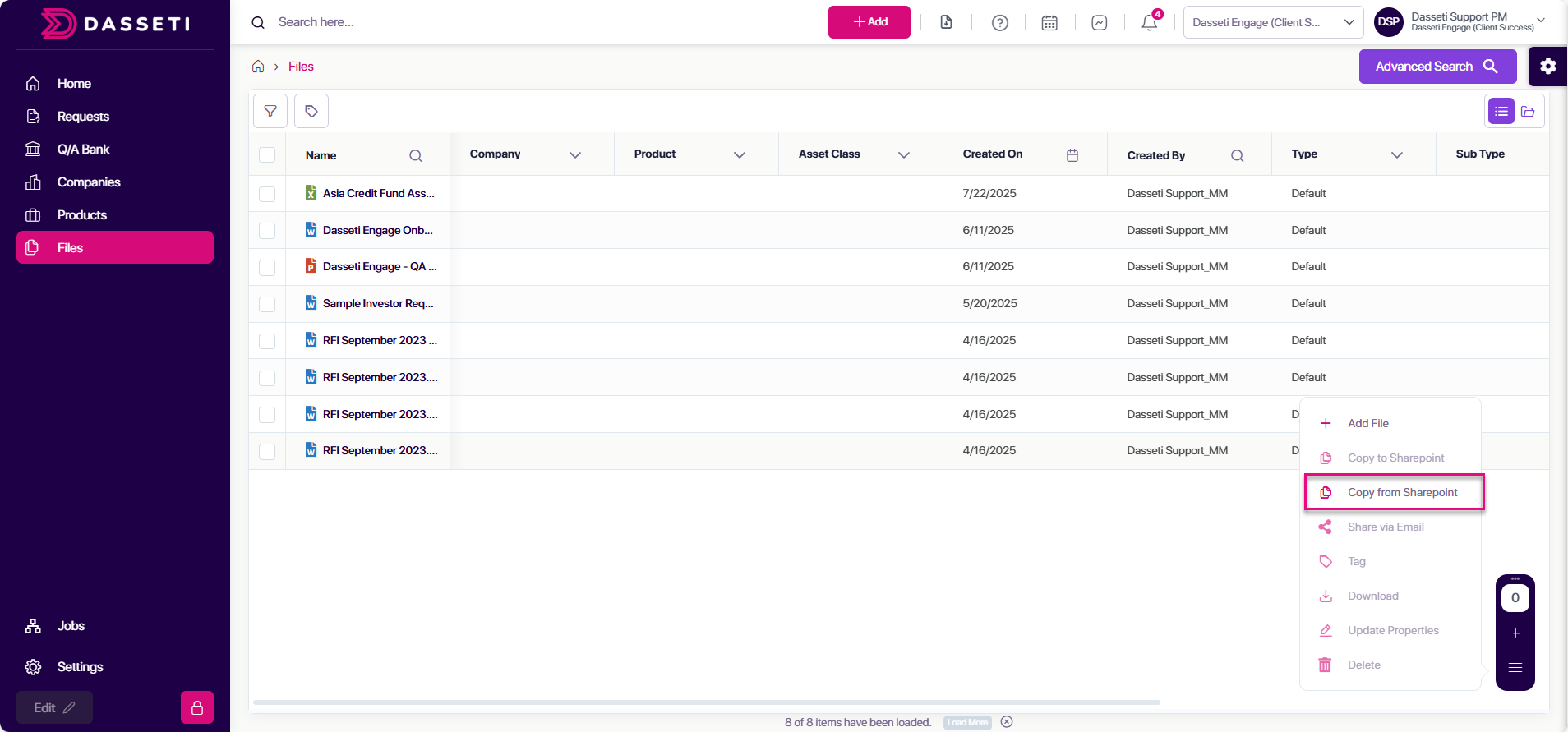This screenshot has width=1568, height=732.
Task: Open Requests in the sidebar
Action: [x=115, y=116]
